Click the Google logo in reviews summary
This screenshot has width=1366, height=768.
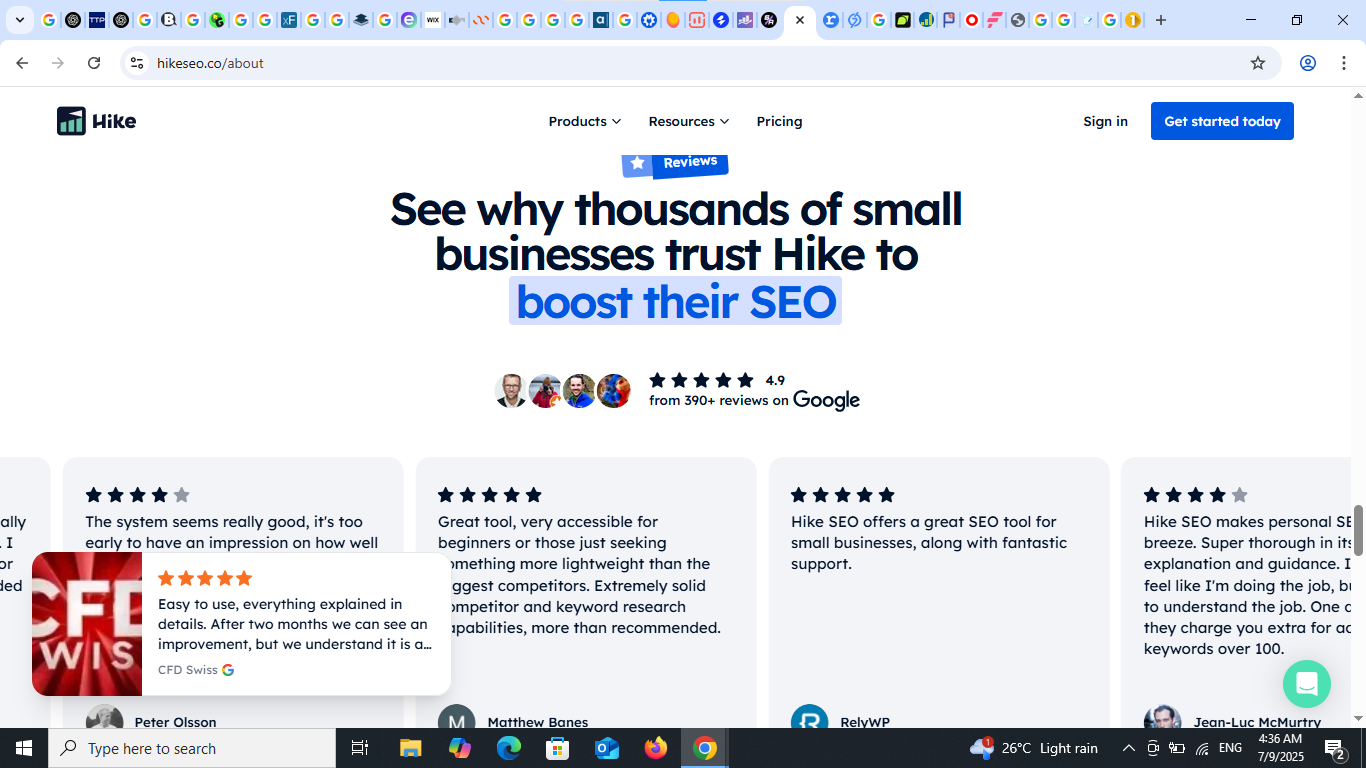pyautogui.click(x=826, y=401)
